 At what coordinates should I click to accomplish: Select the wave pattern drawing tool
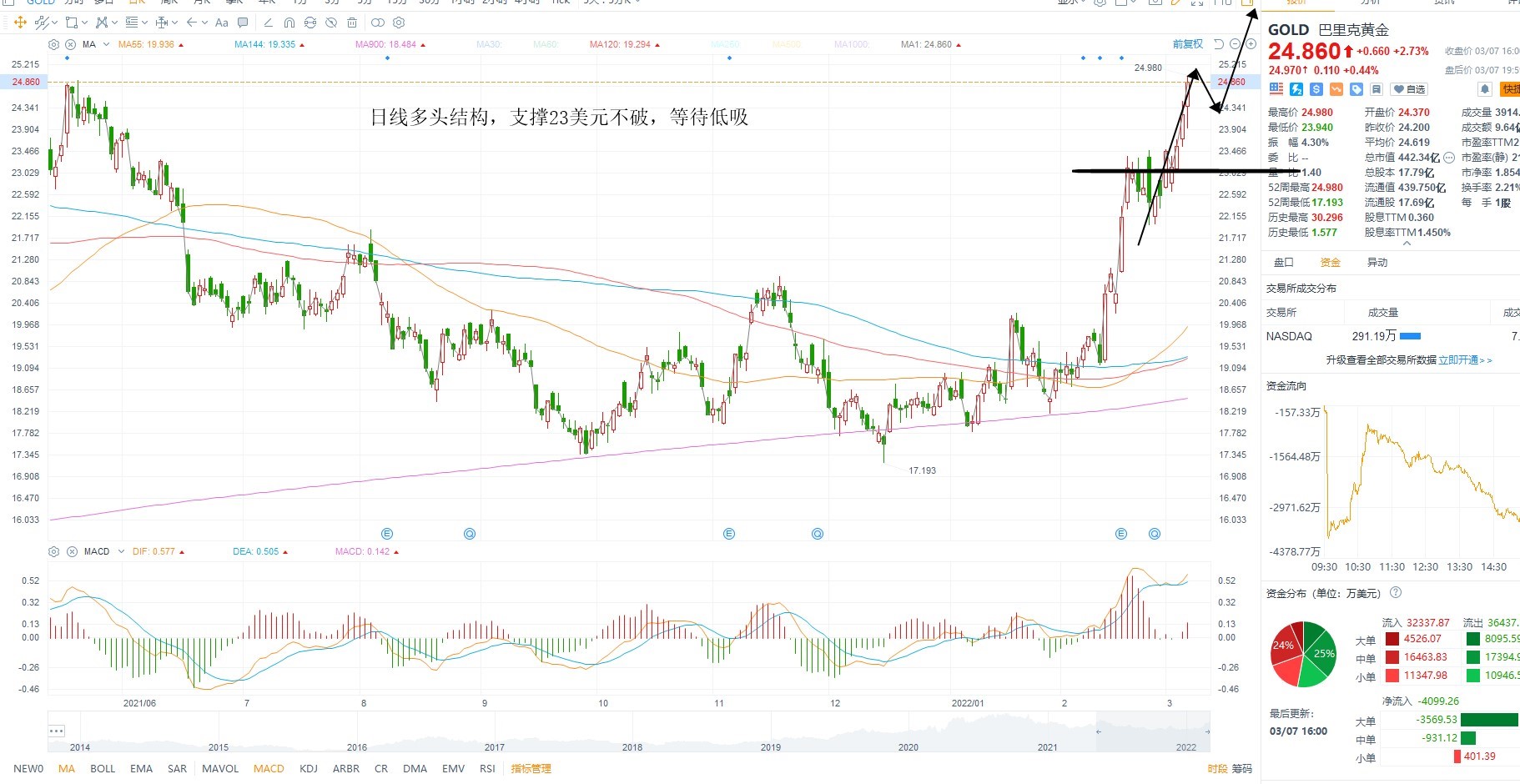coord(102,23)
